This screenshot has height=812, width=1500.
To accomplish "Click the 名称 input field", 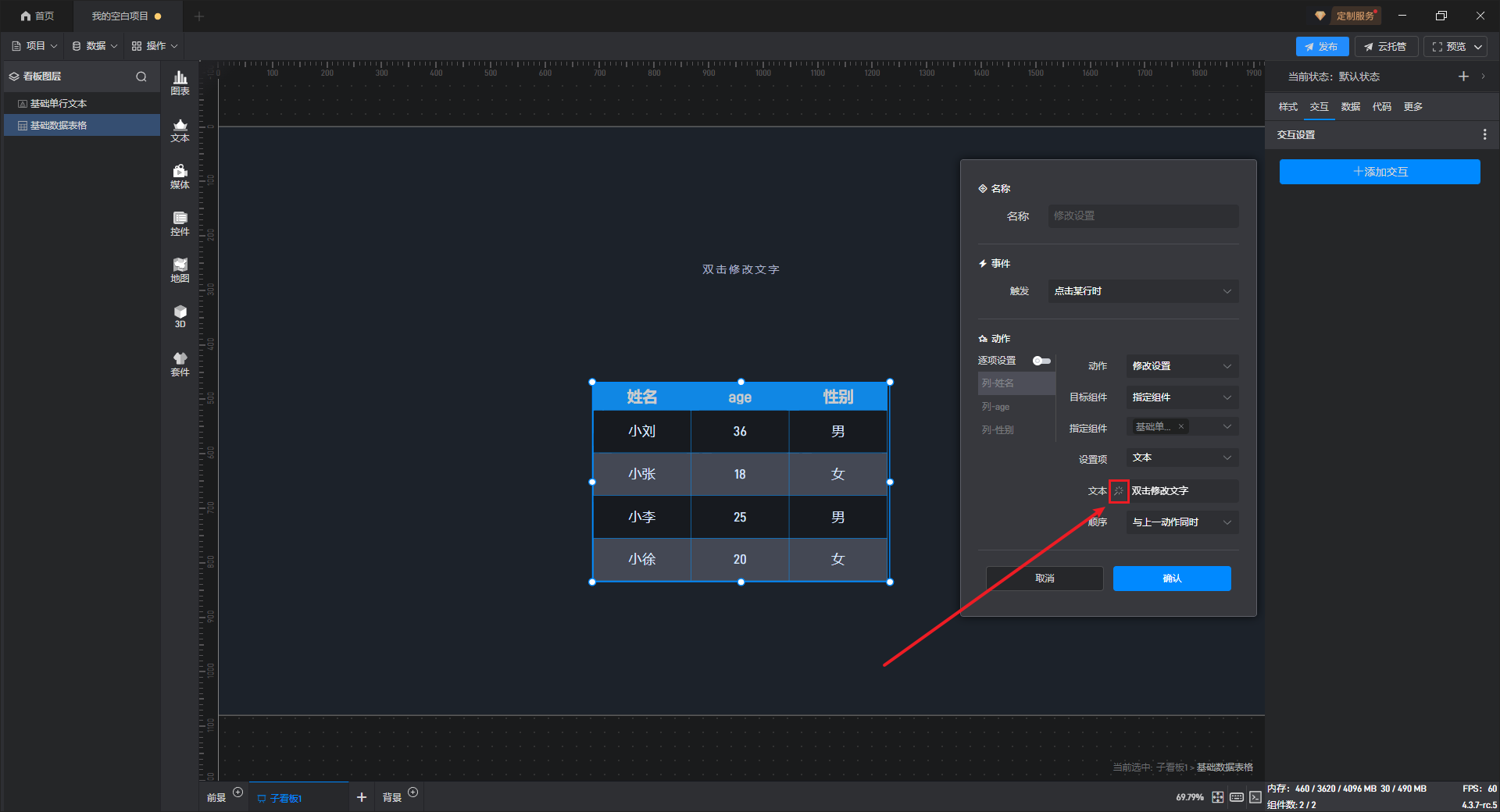I will tap(1143, 216).
